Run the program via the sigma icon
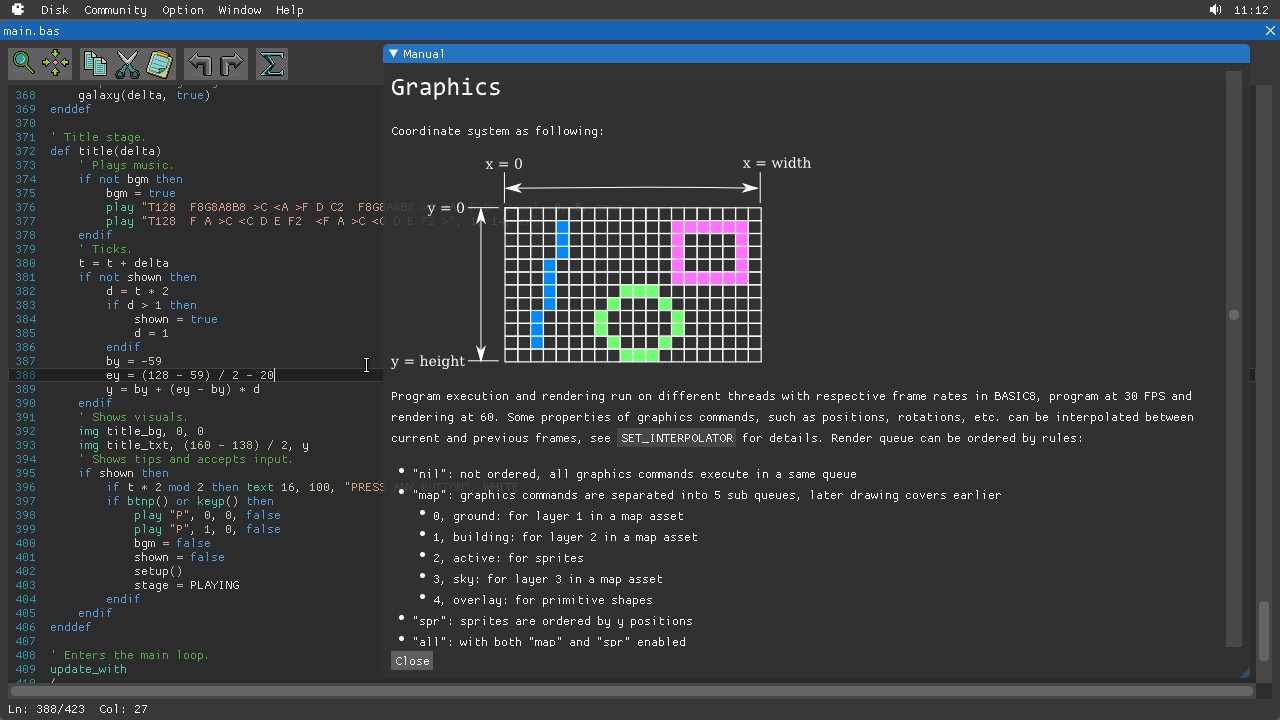This screenshot has width=1280, height=720. click(x=271, y=63)
